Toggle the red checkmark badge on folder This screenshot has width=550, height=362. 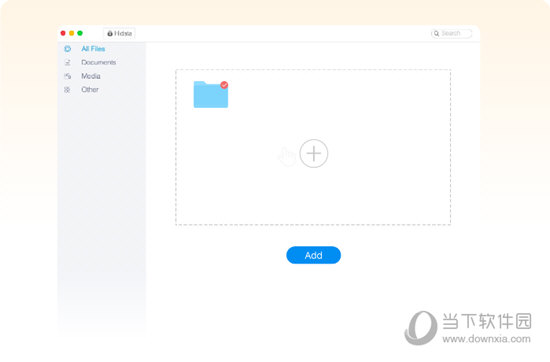(224, 85)
